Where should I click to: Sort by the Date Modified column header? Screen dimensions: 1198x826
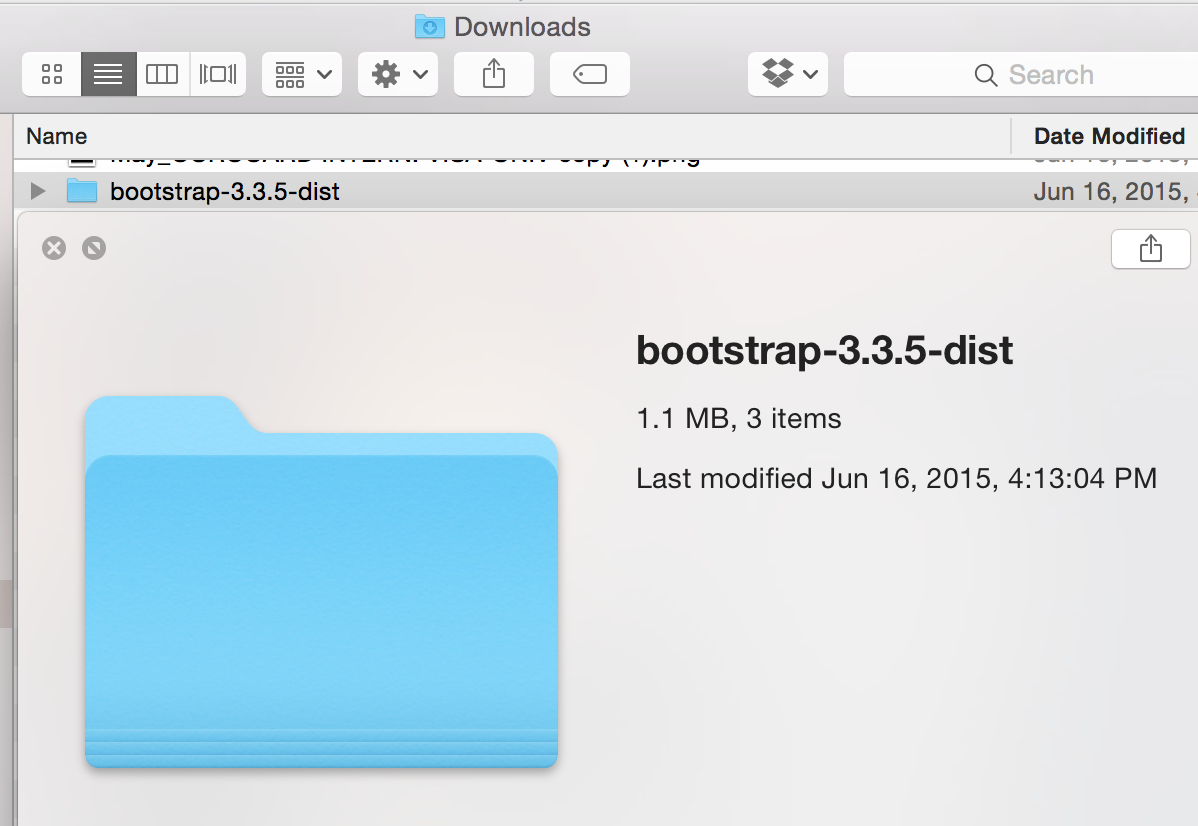pyautogui.click(x=1109, y=136)
